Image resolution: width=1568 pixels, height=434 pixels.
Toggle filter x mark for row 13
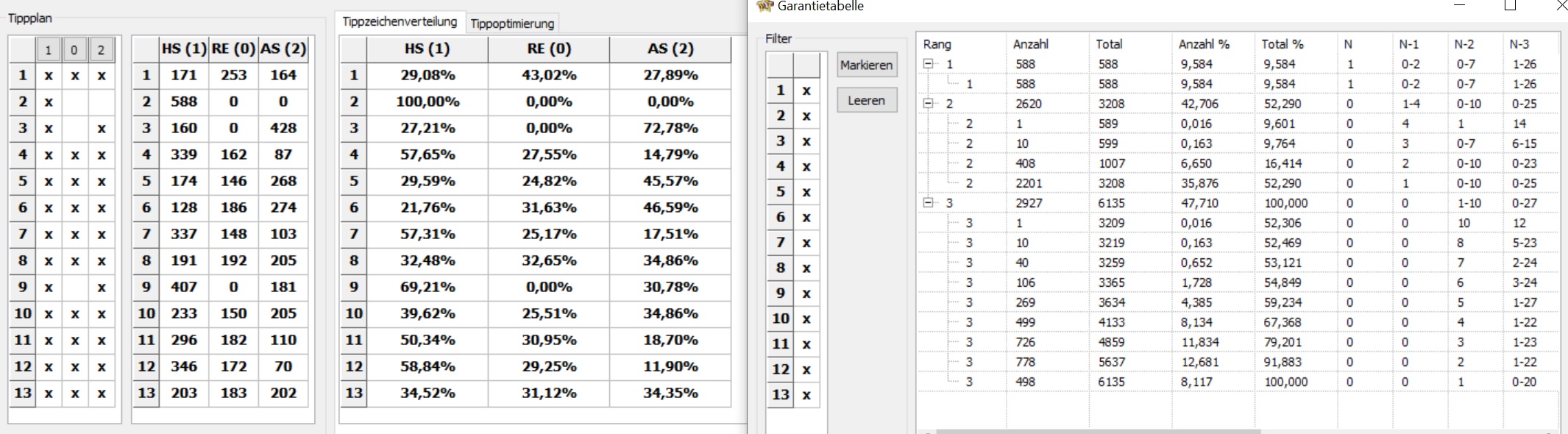(806, 395)
